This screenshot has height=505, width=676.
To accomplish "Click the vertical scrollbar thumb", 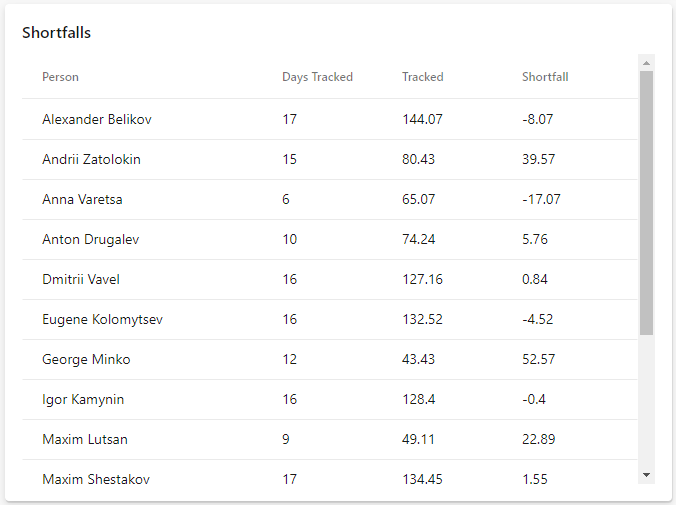I will pyautogui.click(x=646, y=203).
